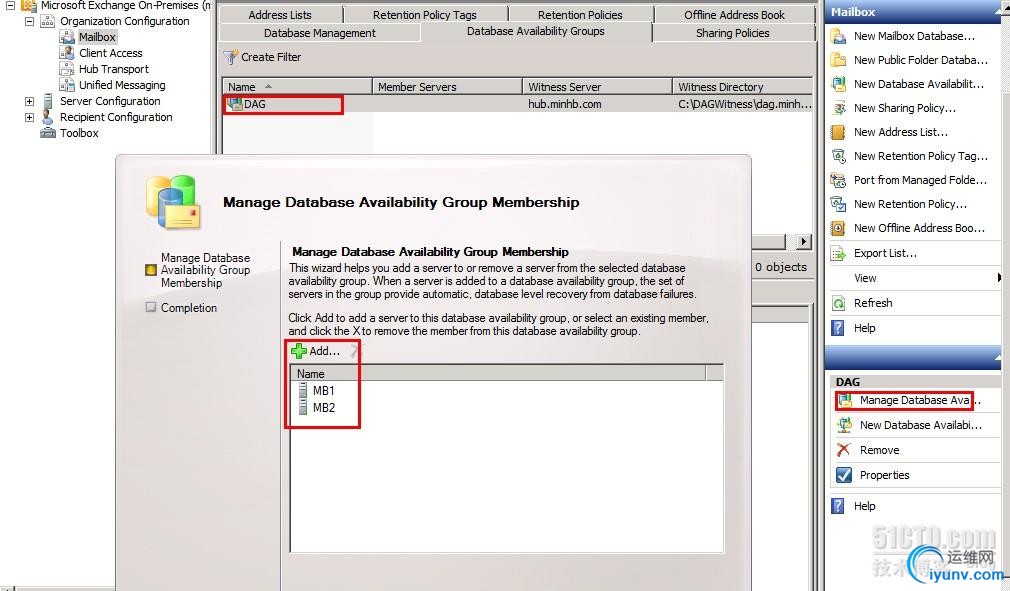
Task: Click the Manage Database Availability Group Membership icon
Action: (844, 400)
